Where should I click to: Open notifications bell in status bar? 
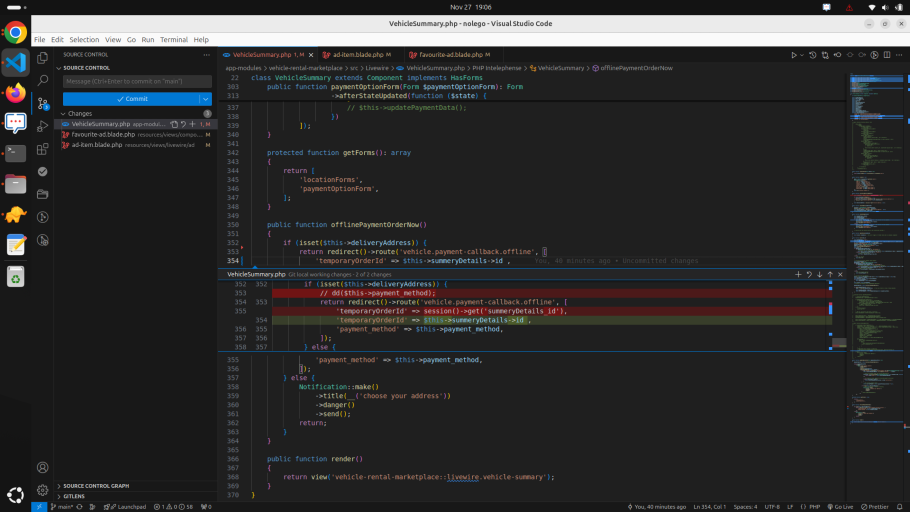click(901, 507)
